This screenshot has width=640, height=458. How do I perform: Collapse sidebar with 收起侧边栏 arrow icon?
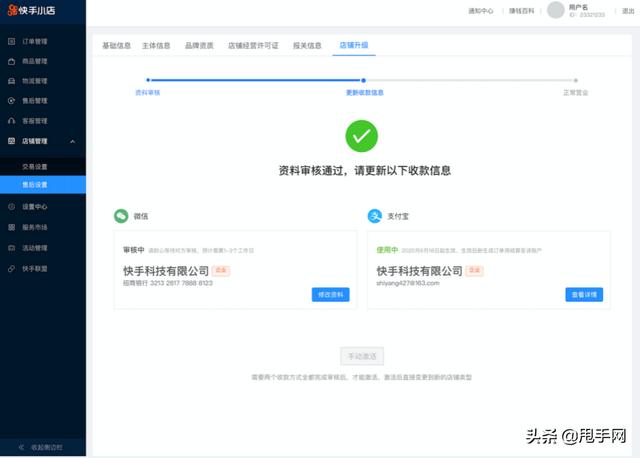[21, 447]
